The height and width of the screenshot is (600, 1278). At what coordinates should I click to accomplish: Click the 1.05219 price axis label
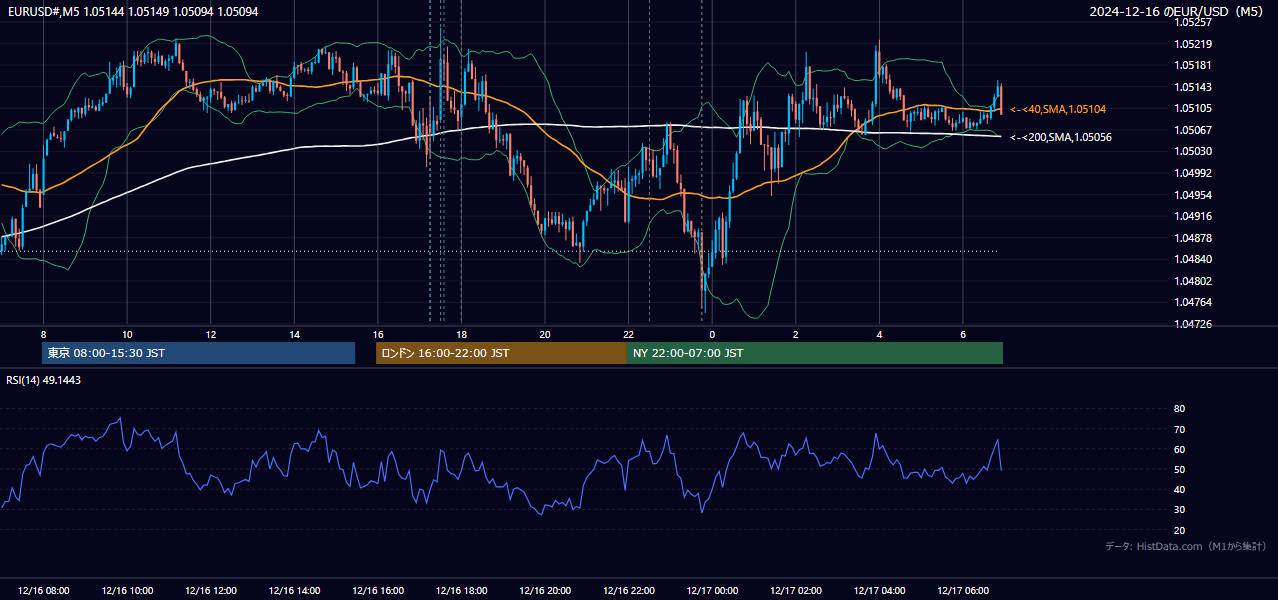[1193, 44]
